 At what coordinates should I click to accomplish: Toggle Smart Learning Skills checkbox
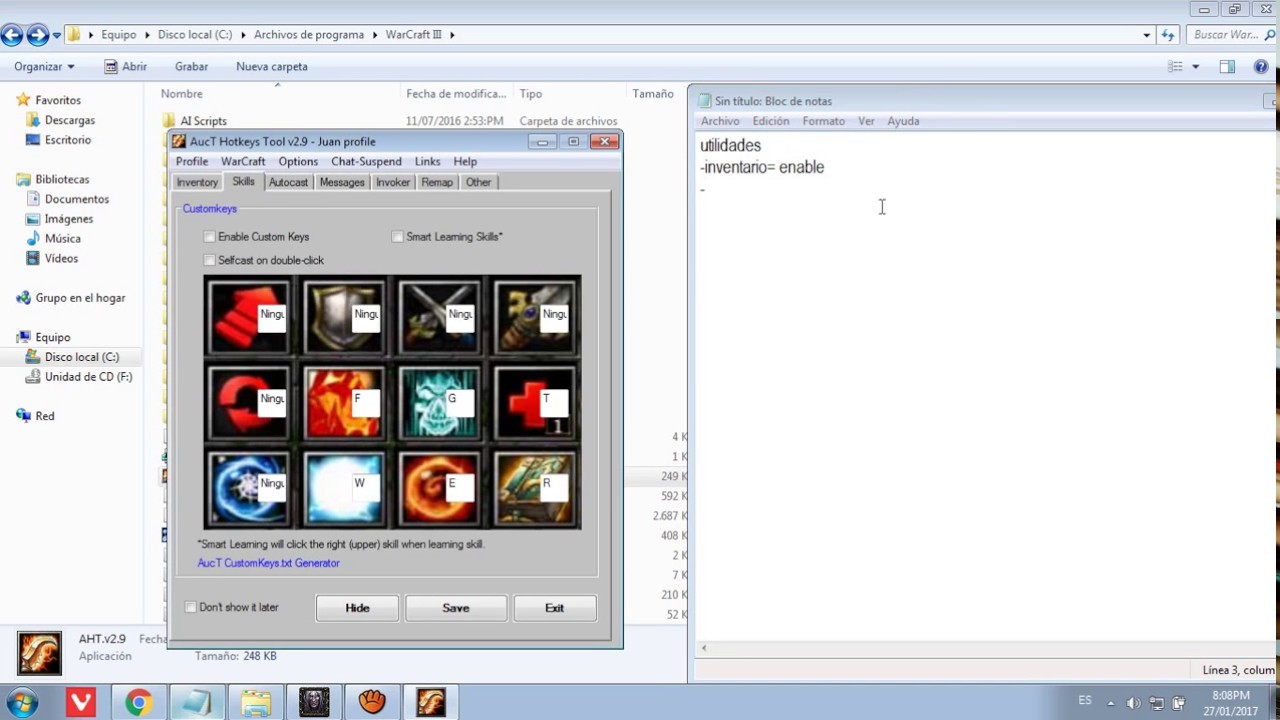pyautogui.click(x=397, y=237)
